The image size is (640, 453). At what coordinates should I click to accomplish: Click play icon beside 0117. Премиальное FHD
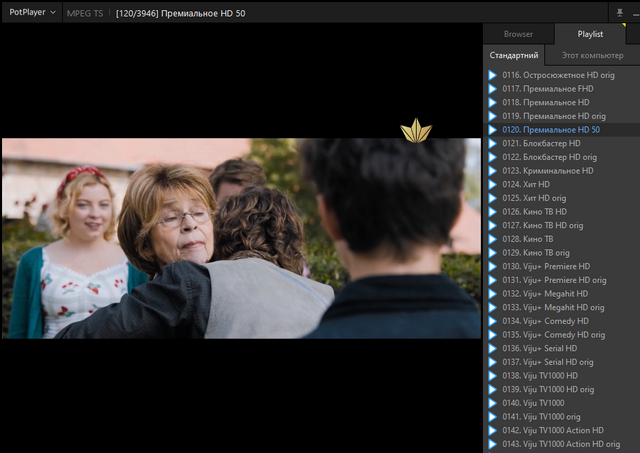point(493,89)
